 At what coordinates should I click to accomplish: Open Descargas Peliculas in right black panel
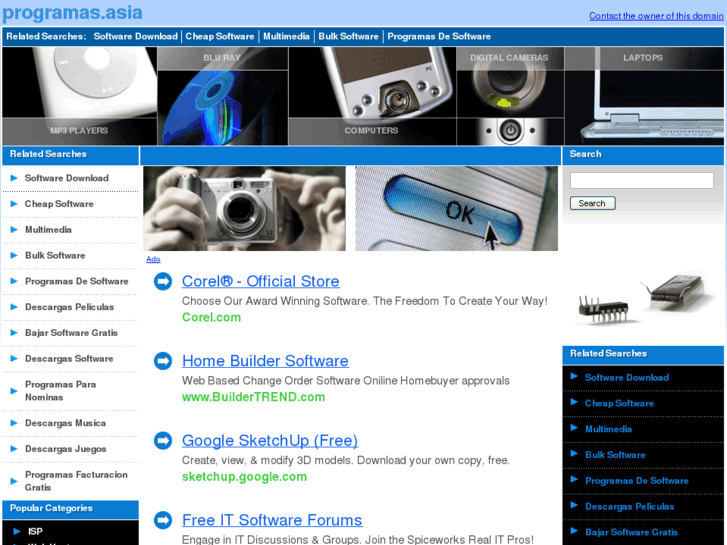point(630,507)
